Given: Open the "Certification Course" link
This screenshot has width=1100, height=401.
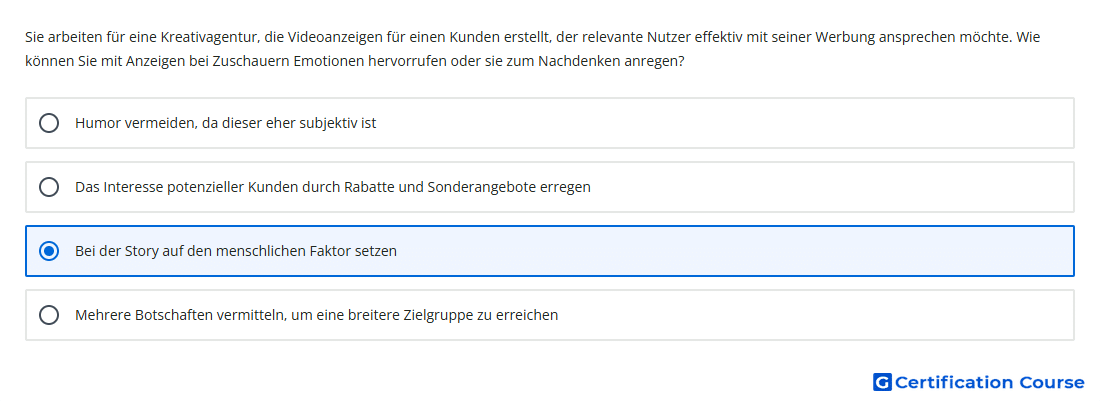Looking at the screenshot, I should 989,382.
